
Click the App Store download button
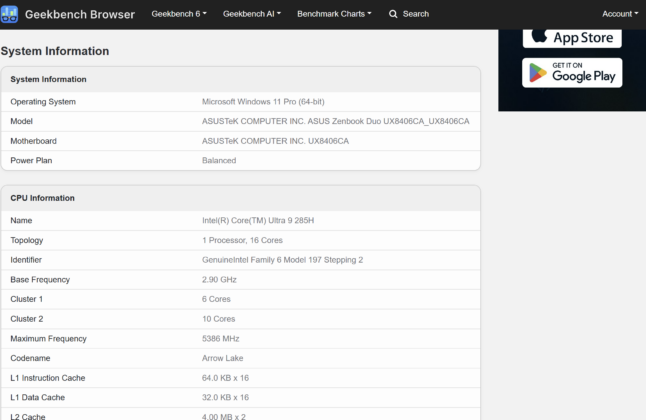coord(572,38)
